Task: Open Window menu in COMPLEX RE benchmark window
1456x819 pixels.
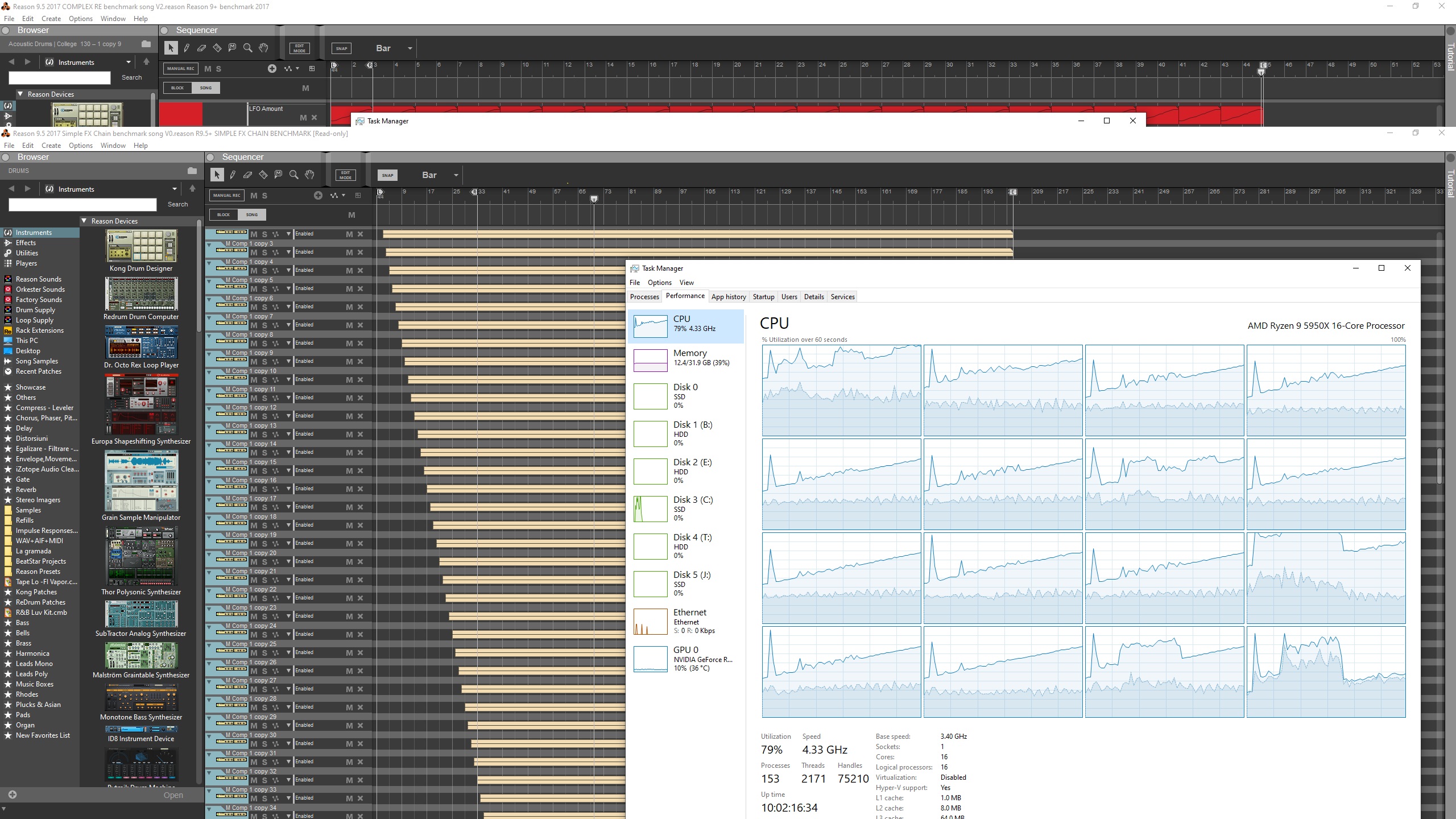Action: 113,18
